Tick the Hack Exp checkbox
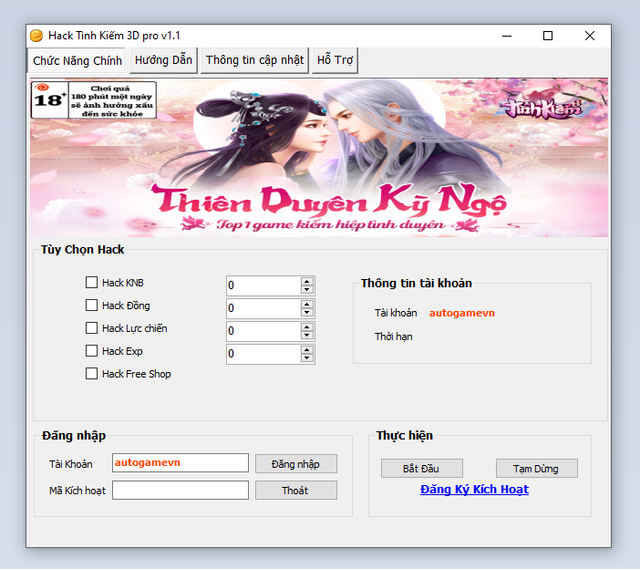Image resolution: width=640 pixels, height=570 pixels. 91,351
